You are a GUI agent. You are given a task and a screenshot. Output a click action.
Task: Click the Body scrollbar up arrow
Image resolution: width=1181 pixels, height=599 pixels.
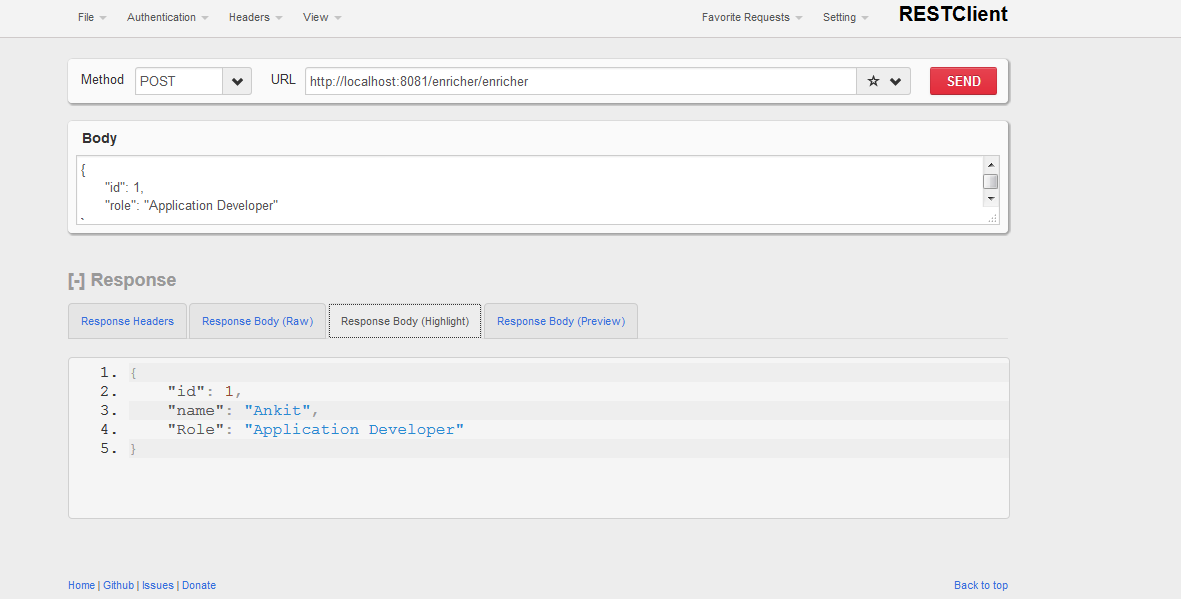991,165
